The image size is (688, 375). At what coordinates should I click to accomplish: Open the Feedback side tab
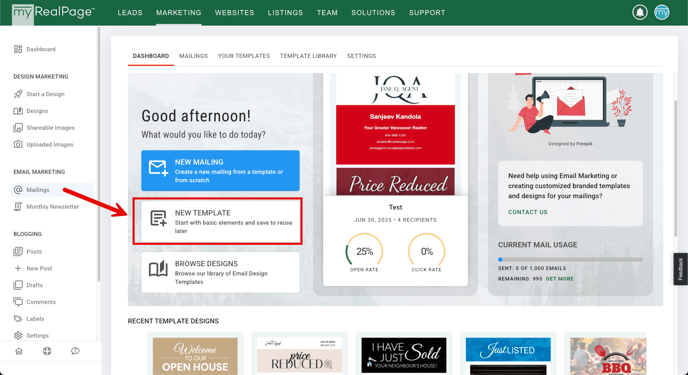coord(681,269)
